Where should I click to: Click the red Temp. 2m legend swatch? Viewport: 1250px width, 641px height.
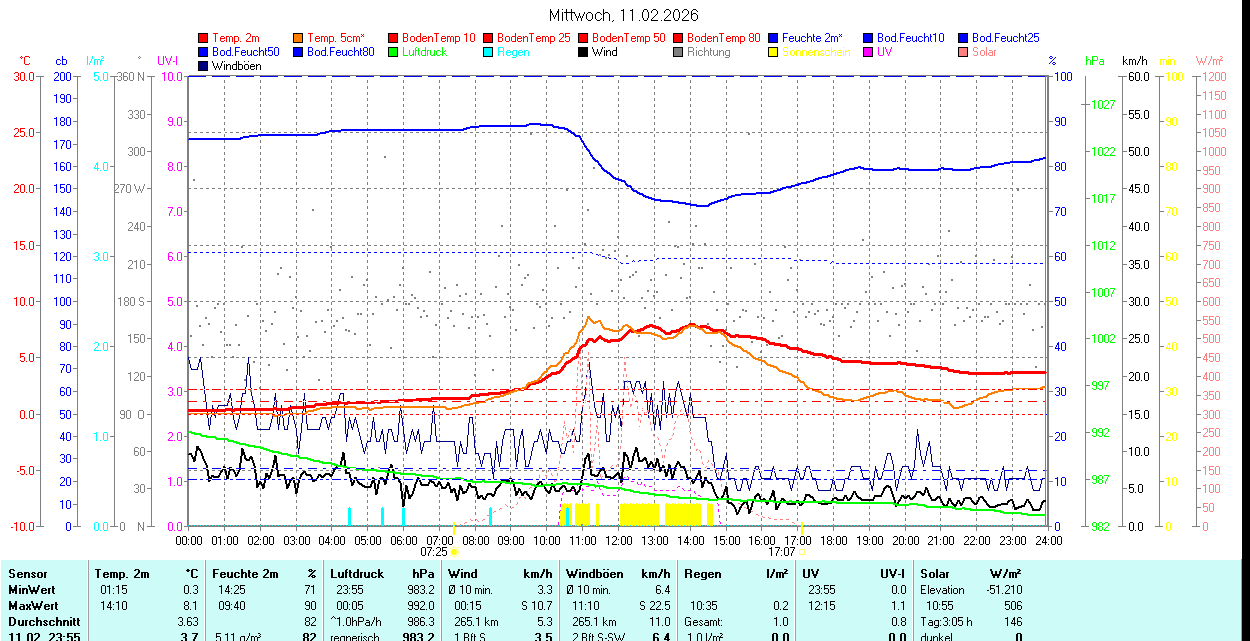[204, 38]
